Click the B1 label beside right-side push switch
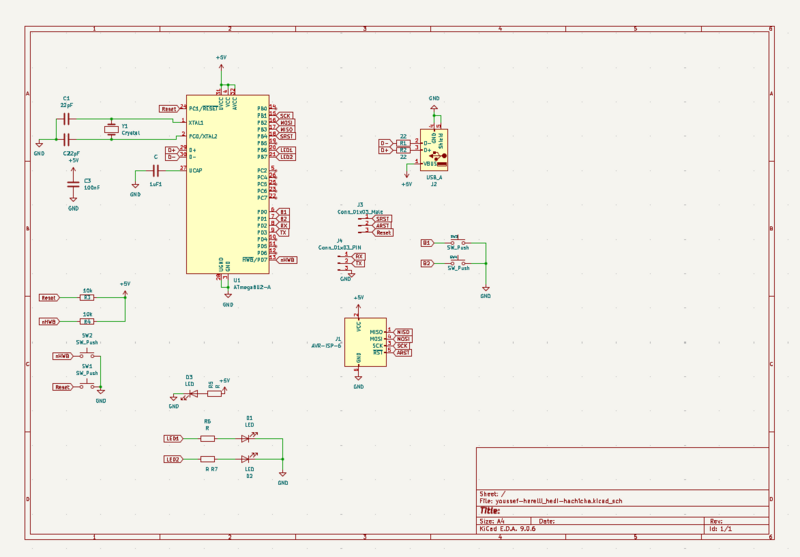Viewport: 800px width, 557px height. coord(427,243)
